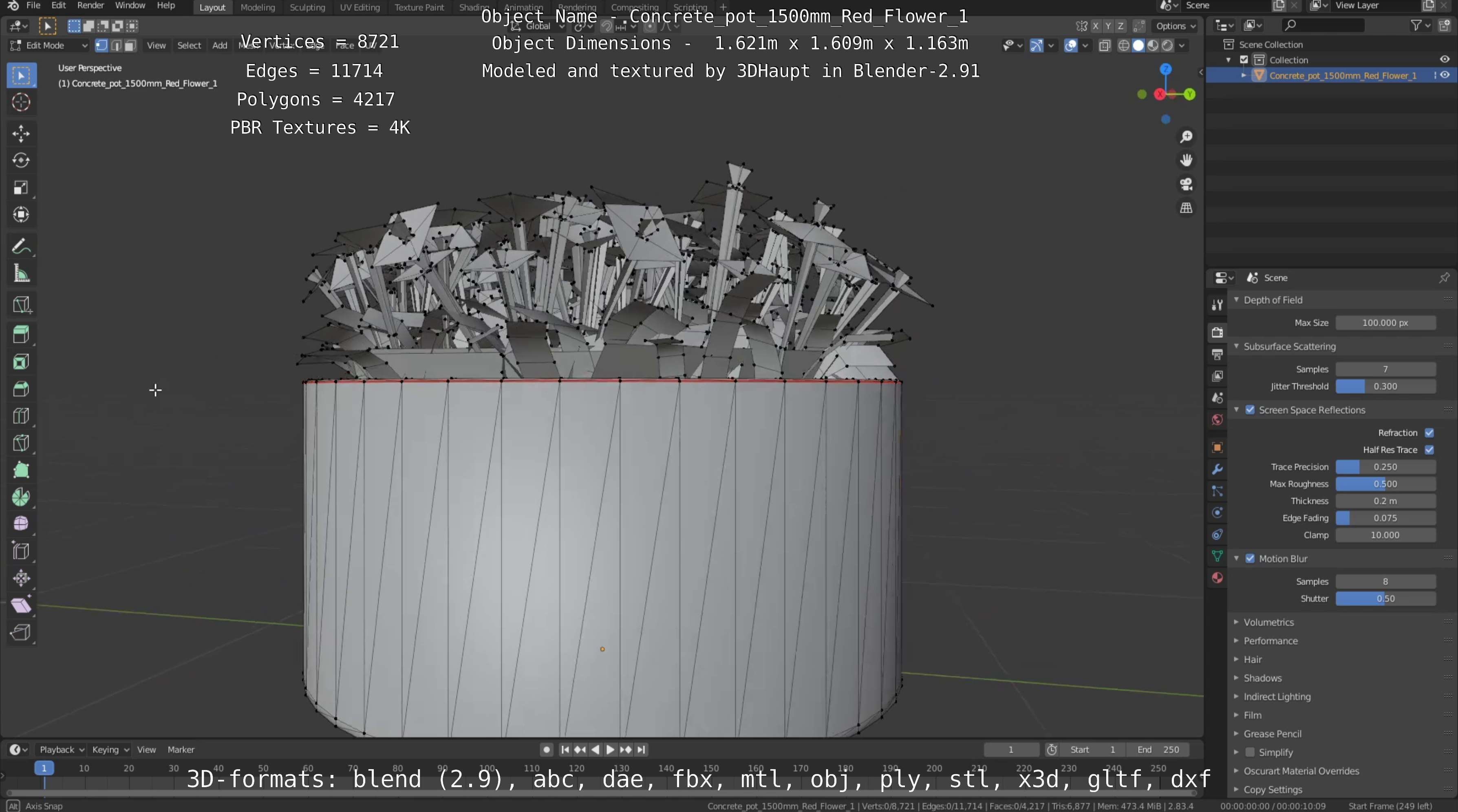Open the Material properties tab
This screenshot has height=812, width=1458.
pos(1217,578)
